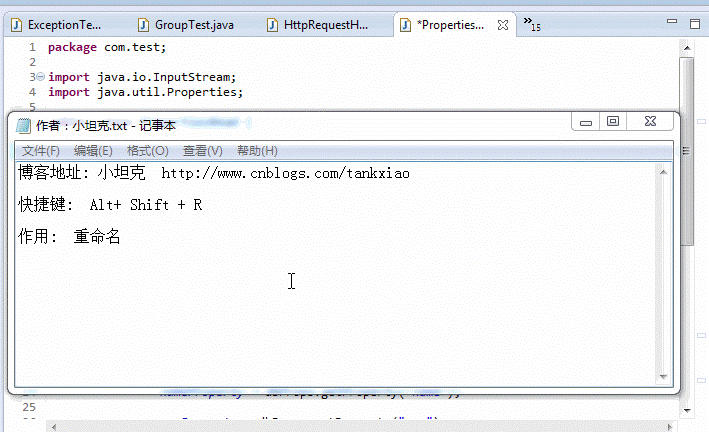The width and height of the screenshot is (709, 432).
Task: Open the GroupTest.java editor tab
Action: pos(186,25)
